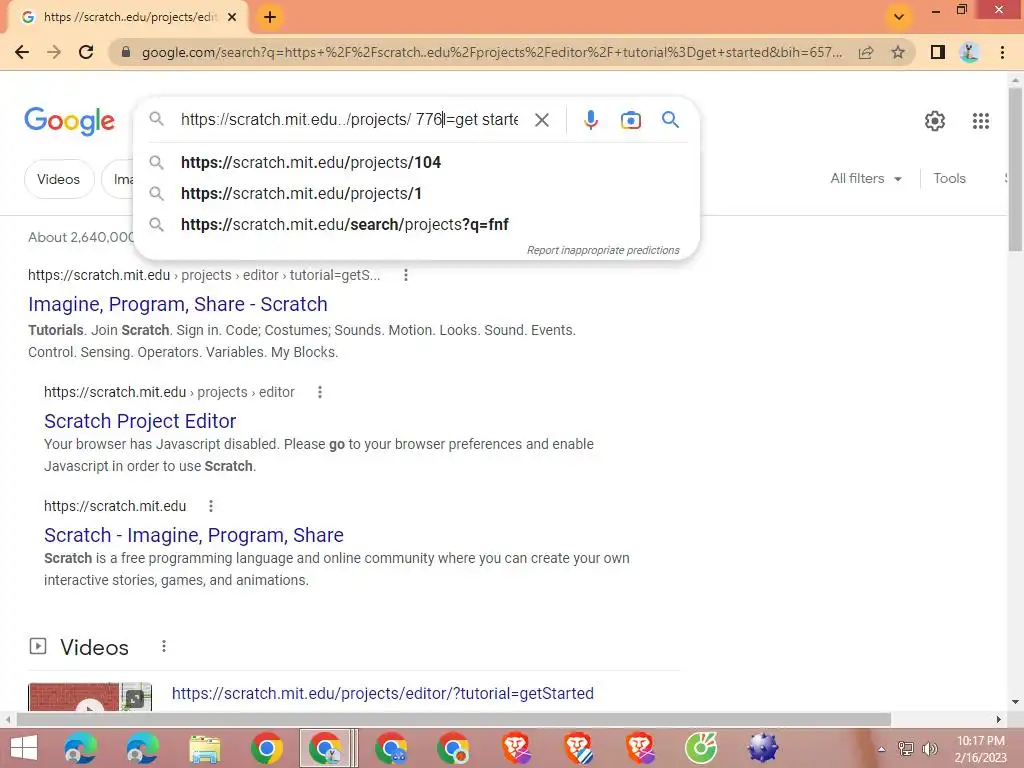This screenshot has height=768, width=1024.
Task: Close the scratch search tab
Action: pos(232,17)
